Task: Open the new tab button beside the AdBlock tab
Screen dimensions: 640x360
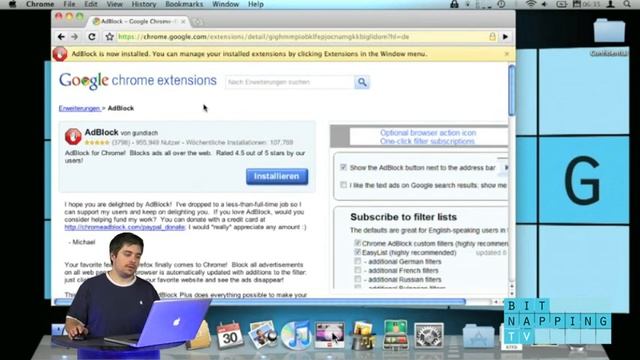Action: (x=198, y=22)
